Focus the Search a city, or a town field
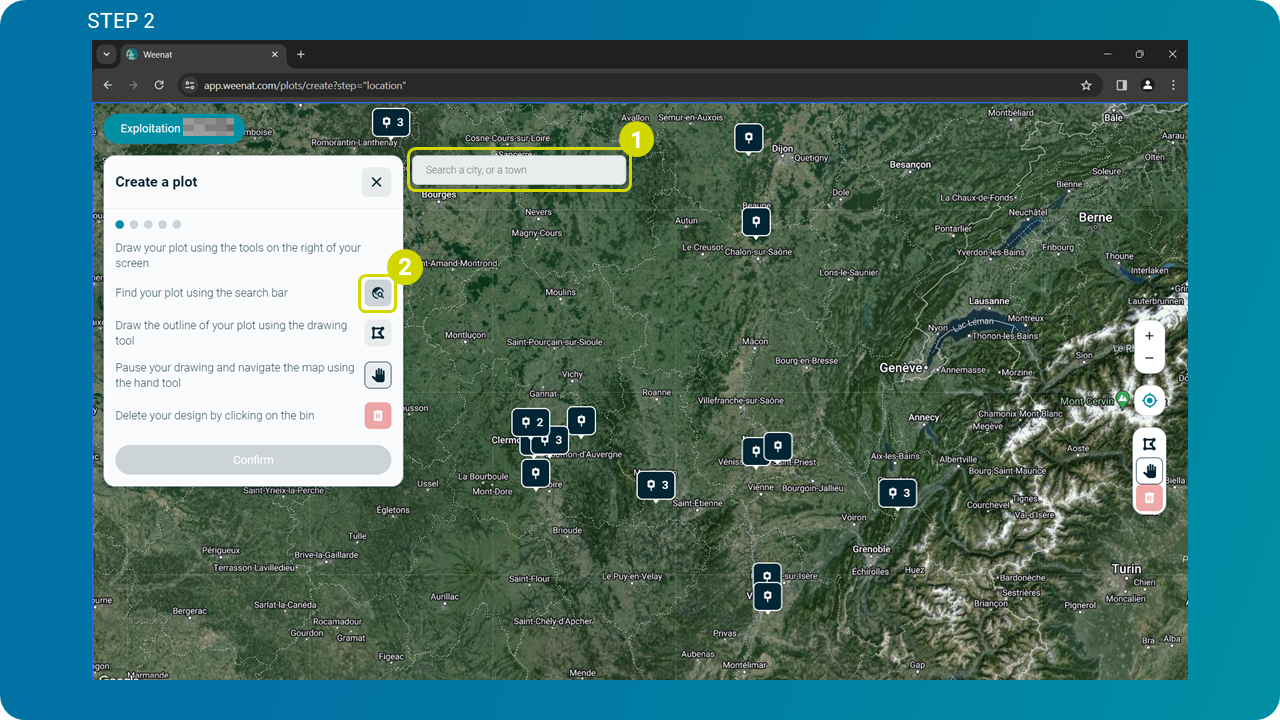Viewport: 1280px width, 720px height. tap(519, 170)
